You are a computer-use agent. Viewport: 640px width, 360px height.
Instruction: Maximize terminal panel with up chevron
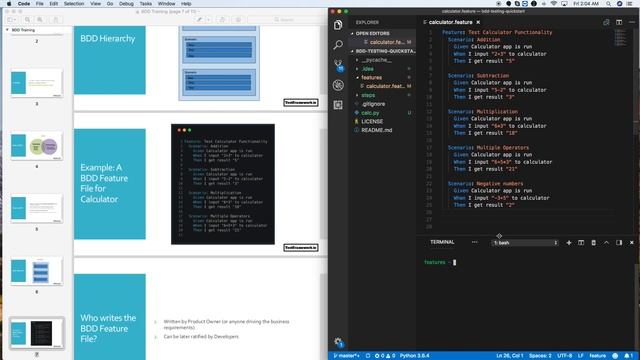point(607,242)
